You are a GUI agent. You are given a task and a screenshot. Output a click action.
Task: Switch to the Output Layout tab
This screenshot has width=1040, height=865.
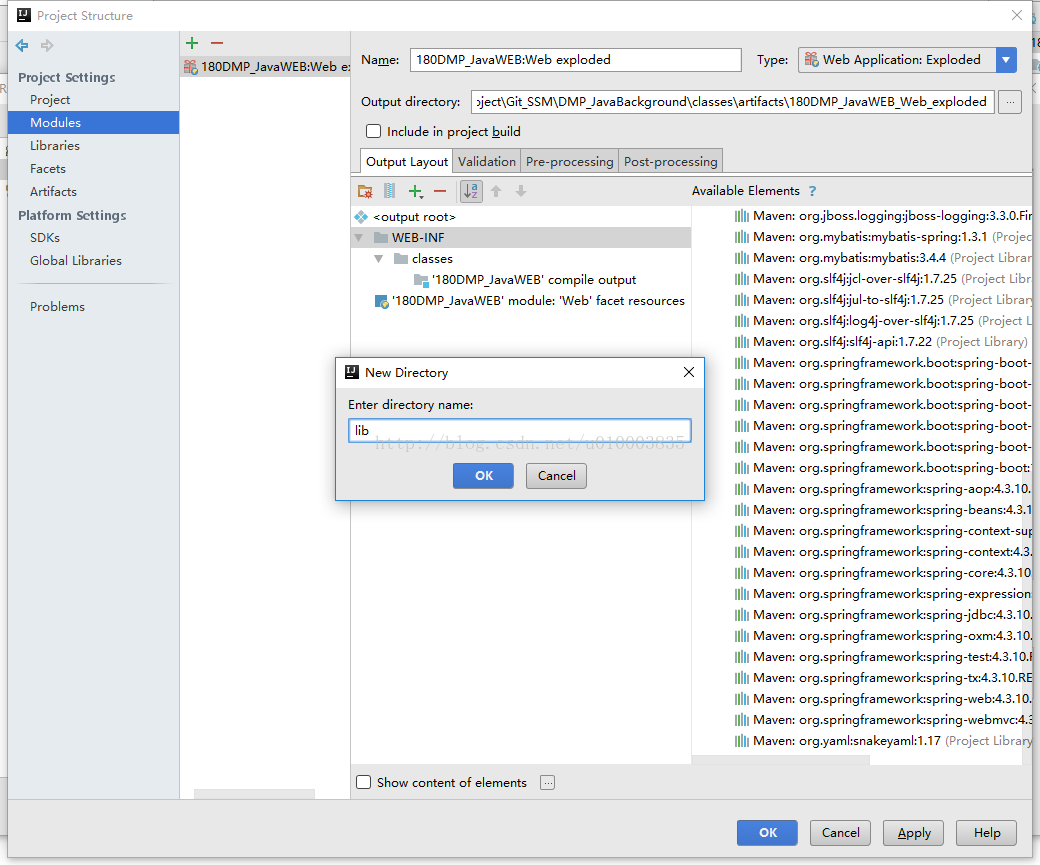click(407, 162)
